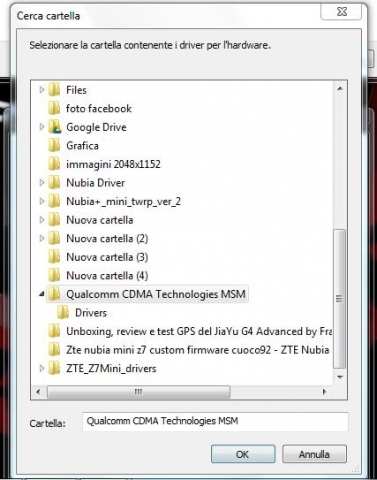
Task: Click the Nuova cartella folder icon
Action: point(54,220)
